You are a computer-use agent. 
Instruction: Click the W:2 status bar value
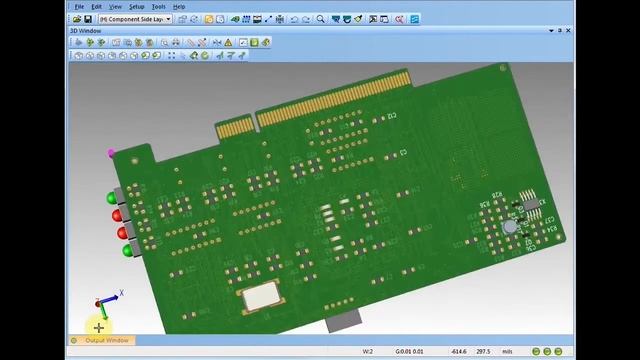click(x=367, y=351)
